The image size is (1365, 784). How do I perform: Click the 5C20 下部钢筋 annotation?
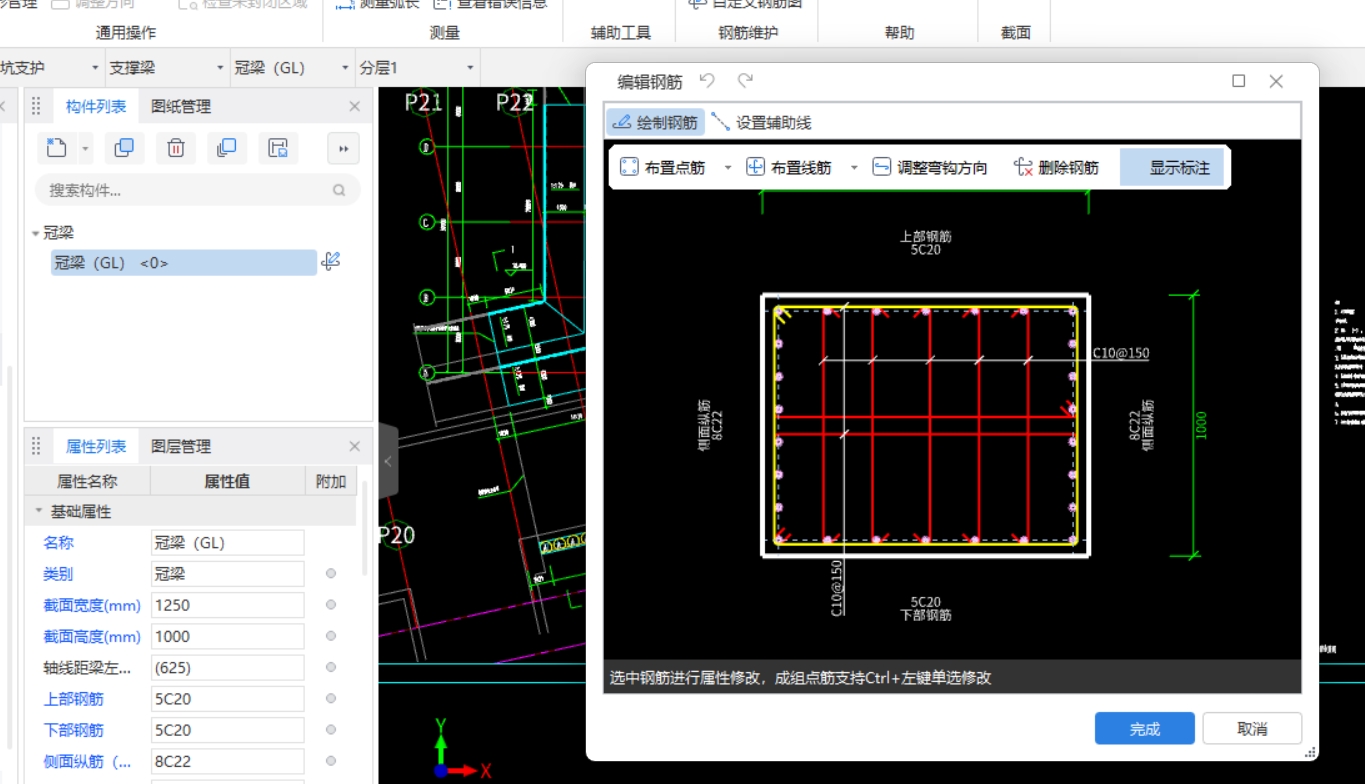925,608
